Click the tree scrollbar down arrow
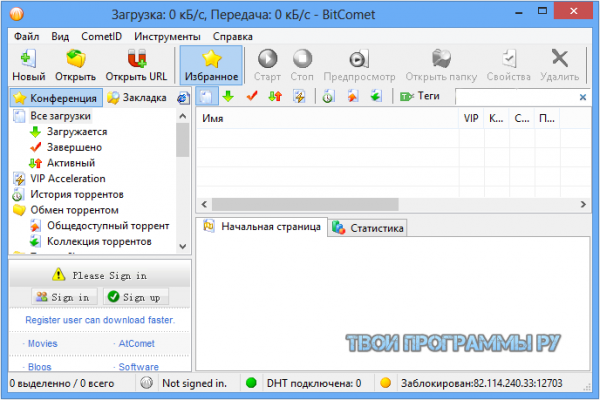600x400 pixels. click(x=183, y=247)
